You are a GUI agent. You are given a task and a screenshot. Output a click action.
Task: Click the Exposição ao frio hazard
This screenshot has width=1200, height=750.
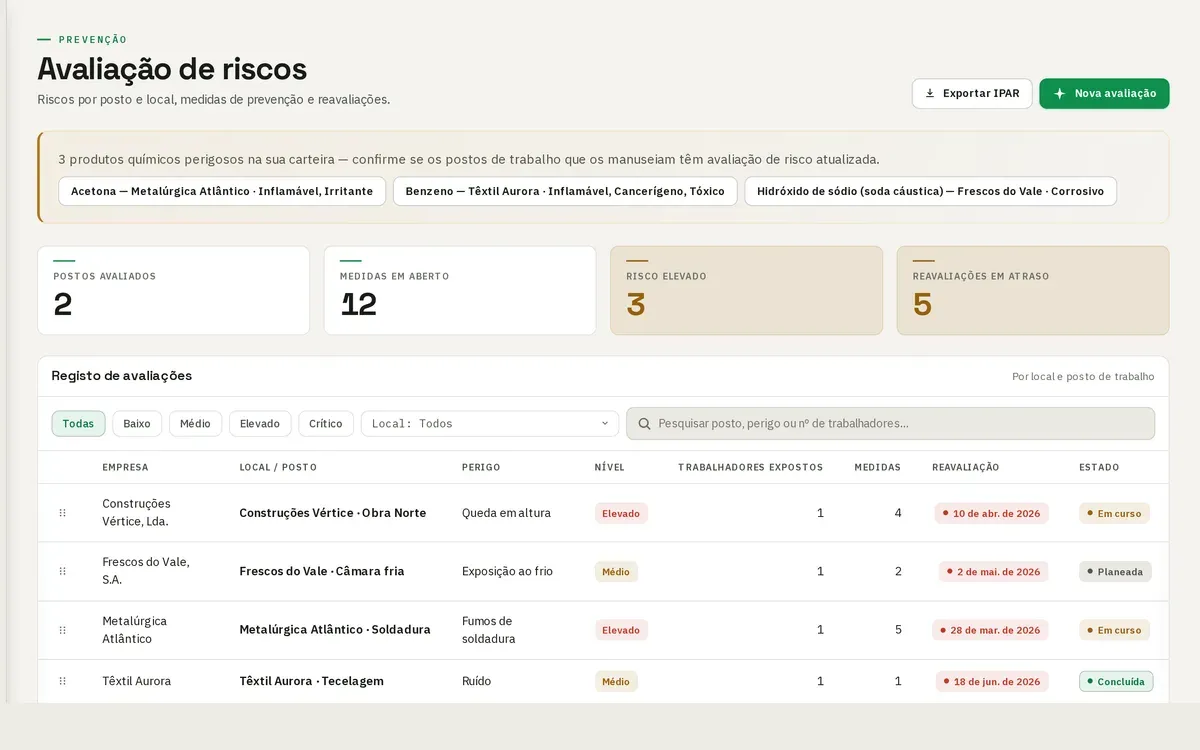(507, 571)
